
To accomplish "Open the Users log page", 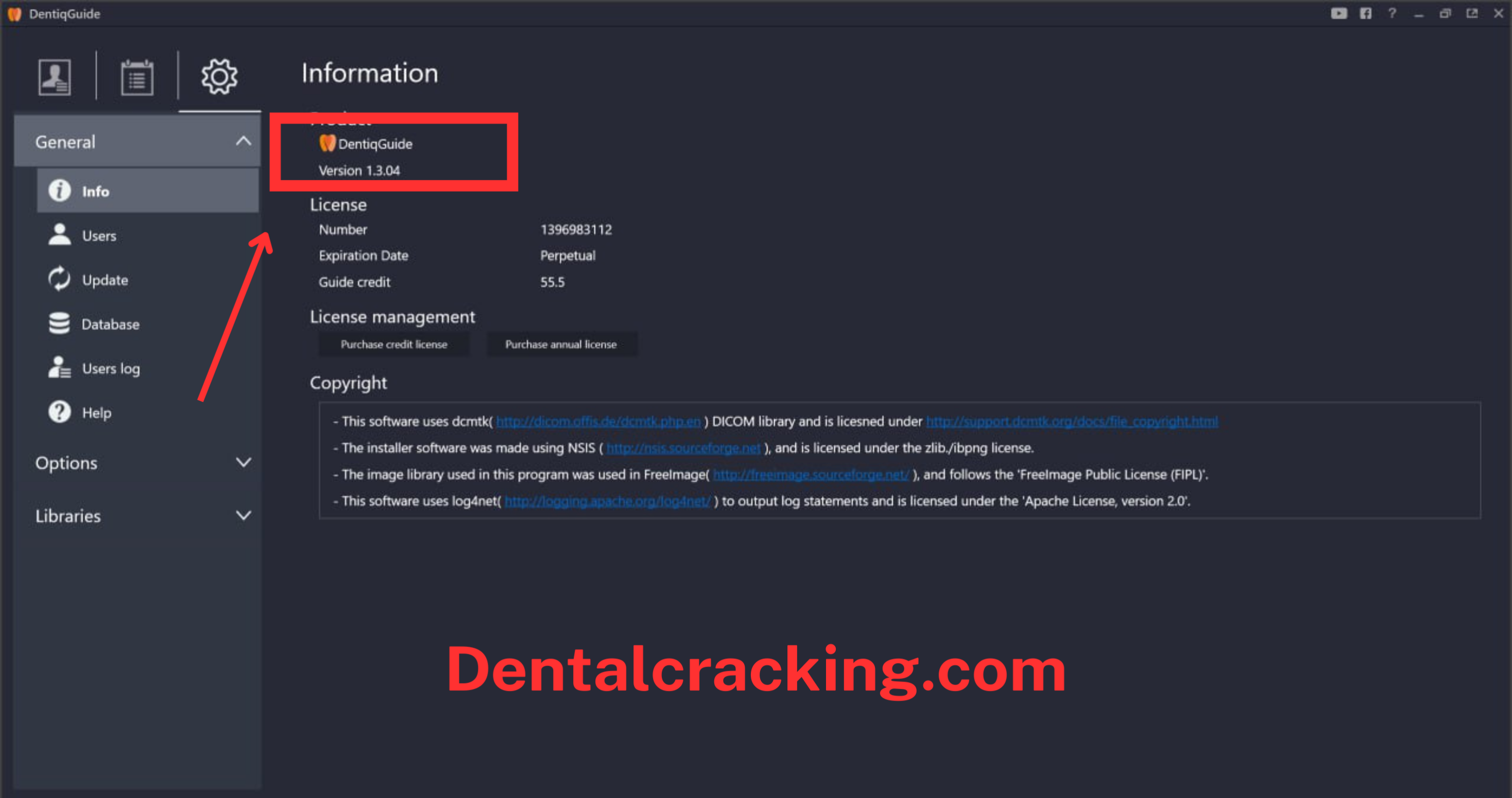I will 147,368.
